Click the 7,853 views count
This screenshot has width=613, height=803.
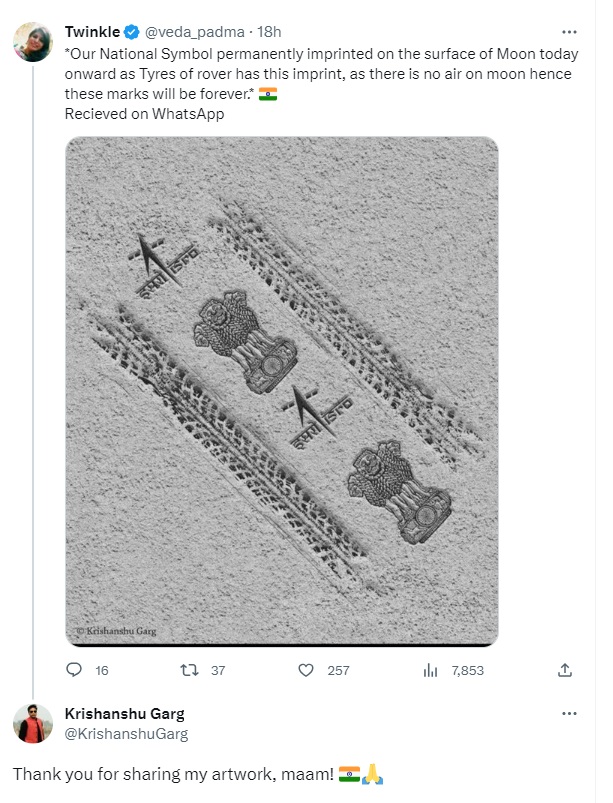point(467,670)
